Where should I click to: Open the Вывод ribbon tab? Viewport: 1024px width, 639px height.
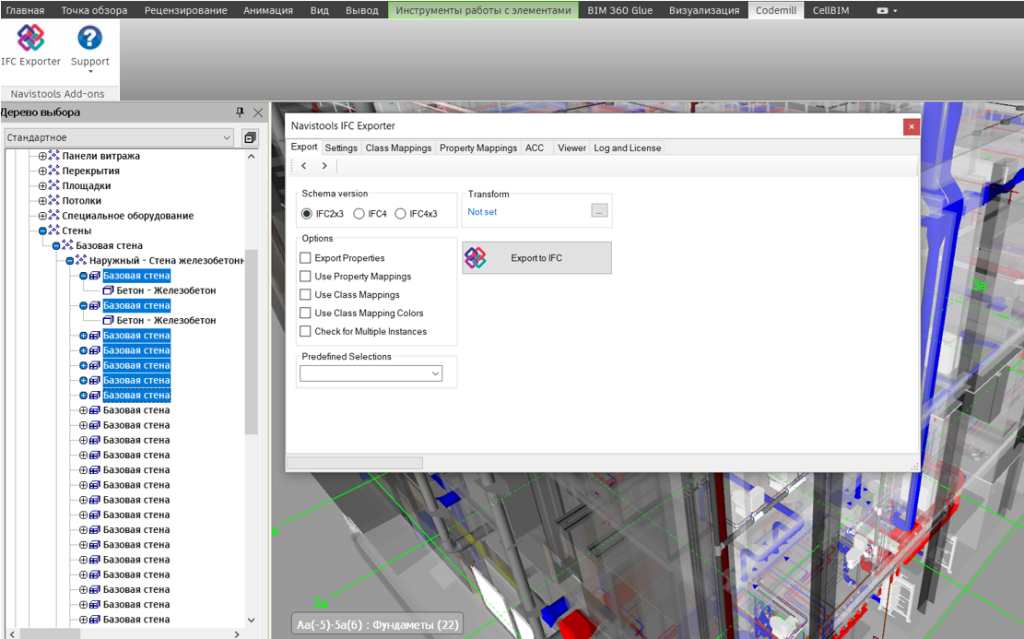point(361,10)
